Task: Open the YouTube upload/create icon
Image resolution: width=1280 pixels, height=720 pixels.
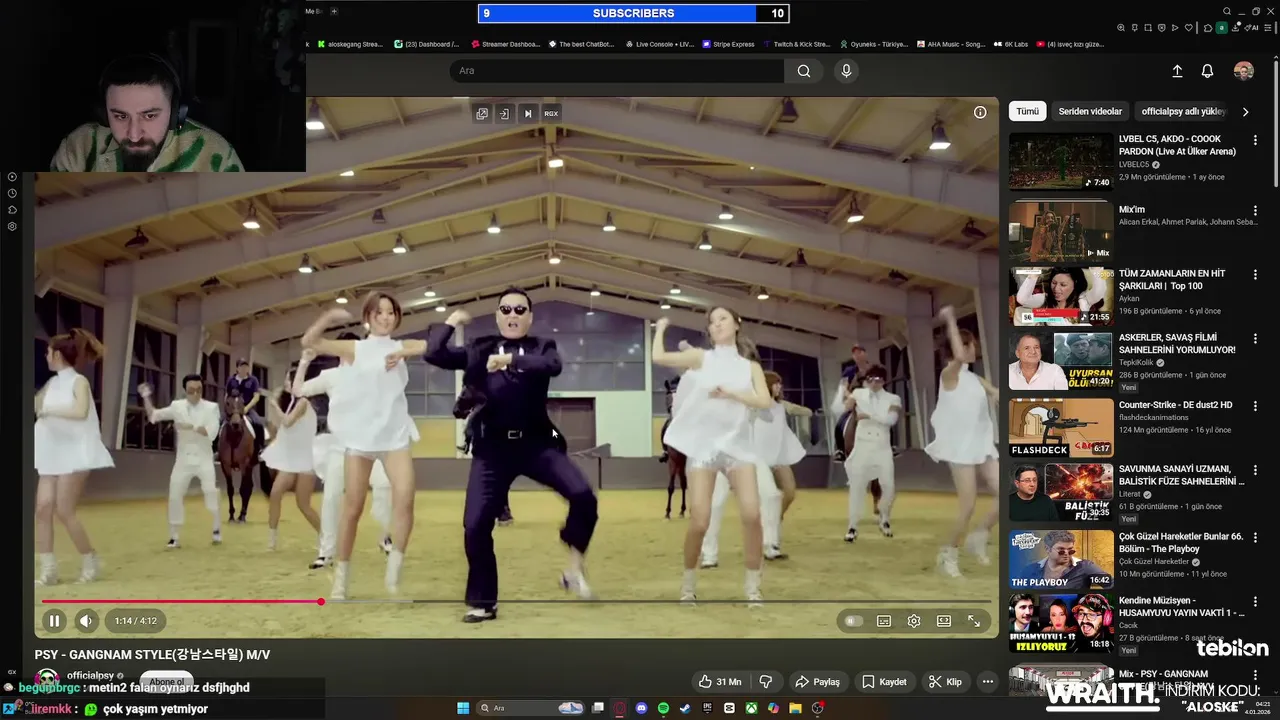Action: [x=1177, y=71]
